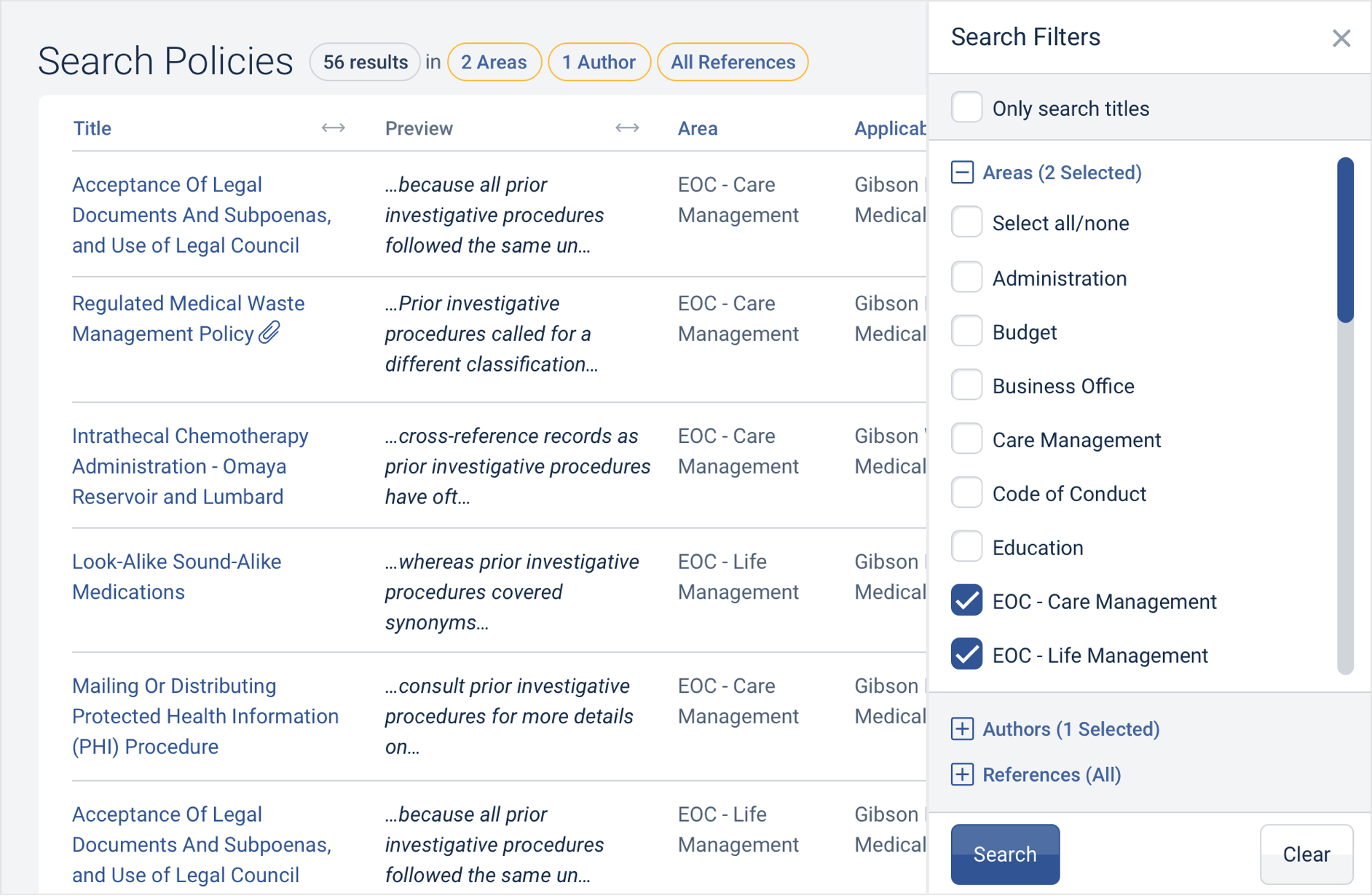The image size is (1372, 896).
Task: Click the Search Filters panel title
Action: [1025, 36]
